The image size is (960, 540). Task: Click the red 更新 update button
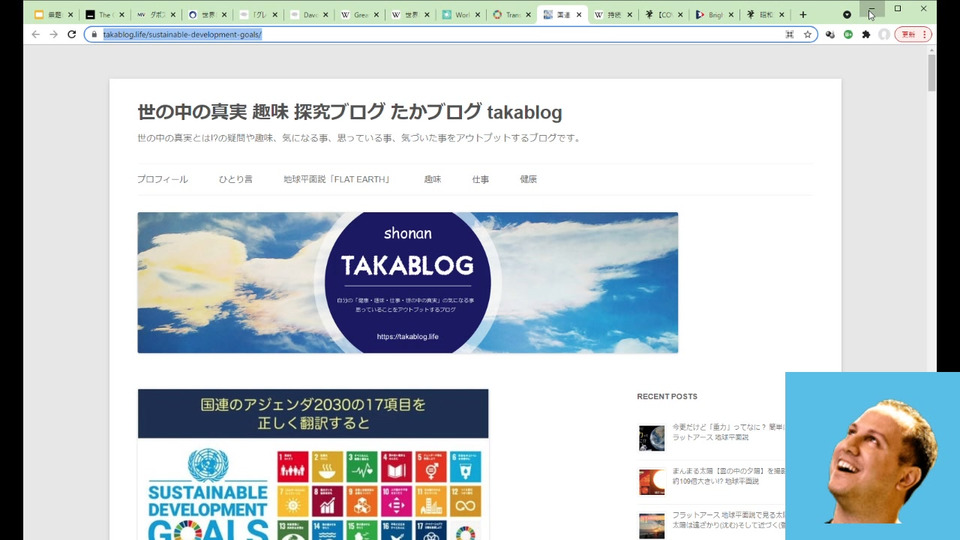(x=913, y=34)
